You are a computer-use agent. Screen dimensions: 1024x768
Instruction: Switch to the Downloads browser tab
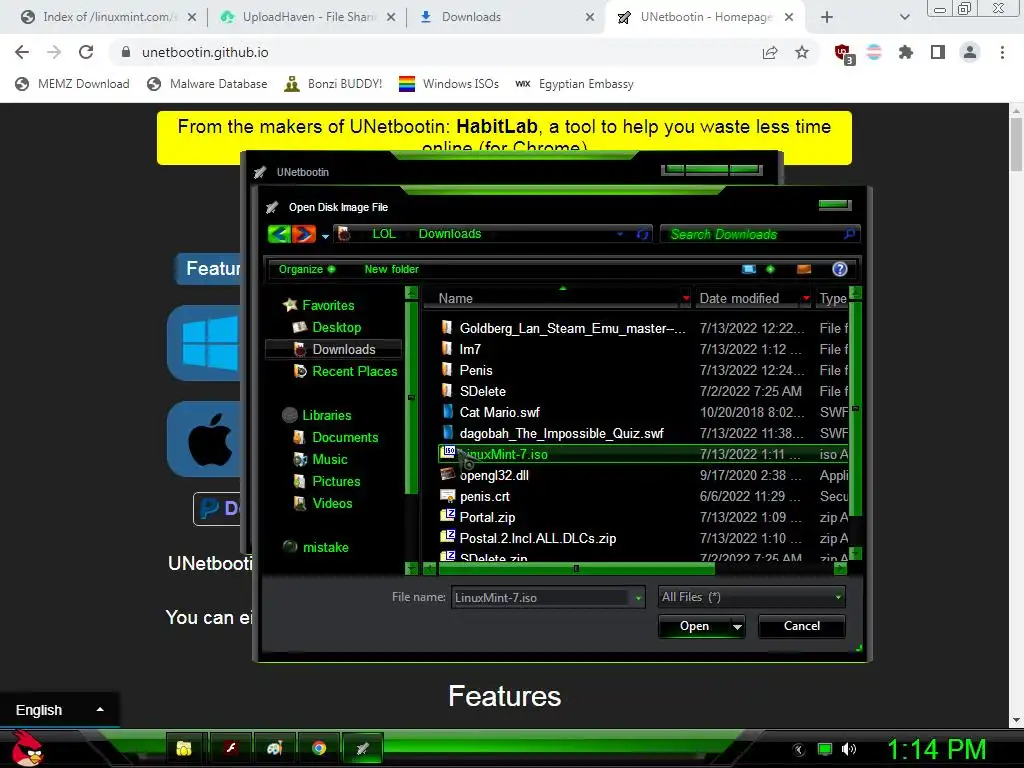click(506, 17)
